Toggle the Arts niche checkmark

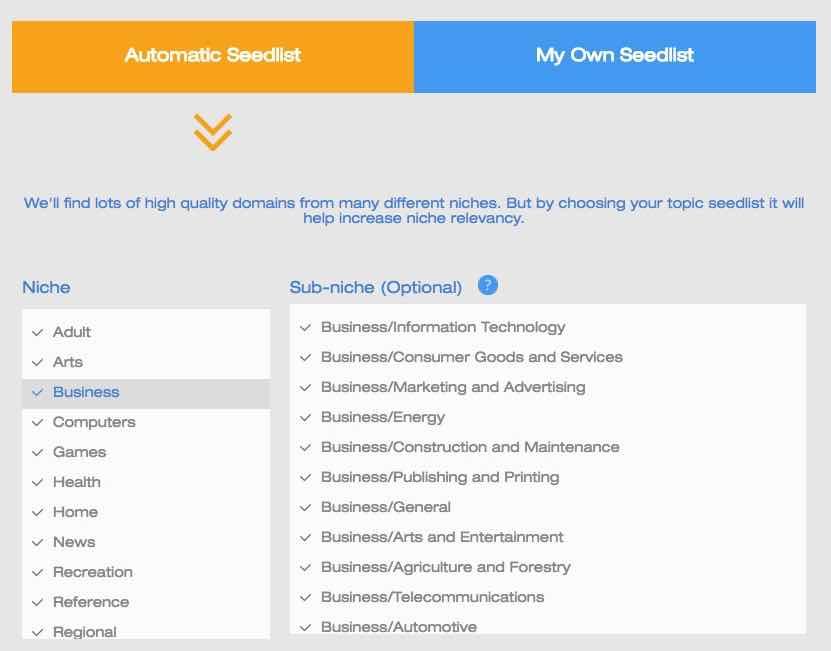point(38,362)
